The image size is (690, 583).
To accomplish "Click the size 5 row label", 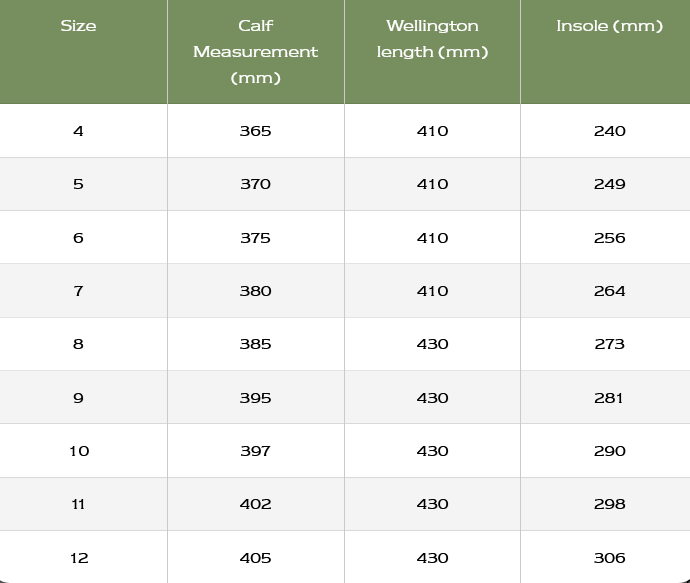I will pos(78,184).
